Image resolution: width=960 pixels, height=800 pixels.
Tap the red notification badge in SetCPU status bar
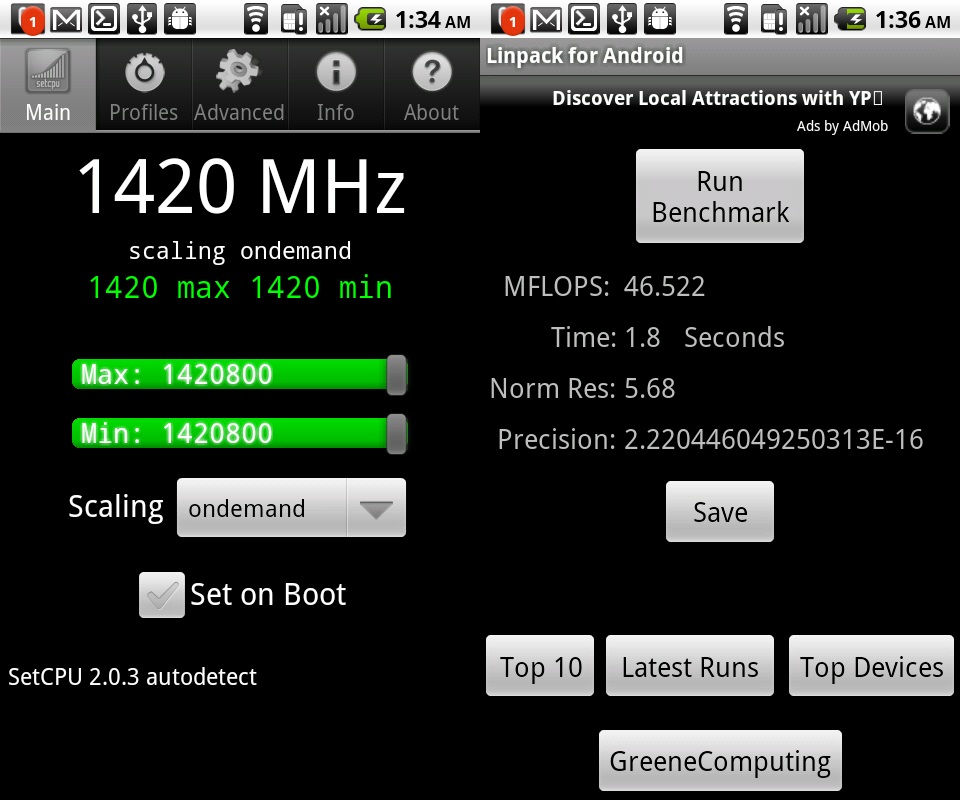point(32,22)
